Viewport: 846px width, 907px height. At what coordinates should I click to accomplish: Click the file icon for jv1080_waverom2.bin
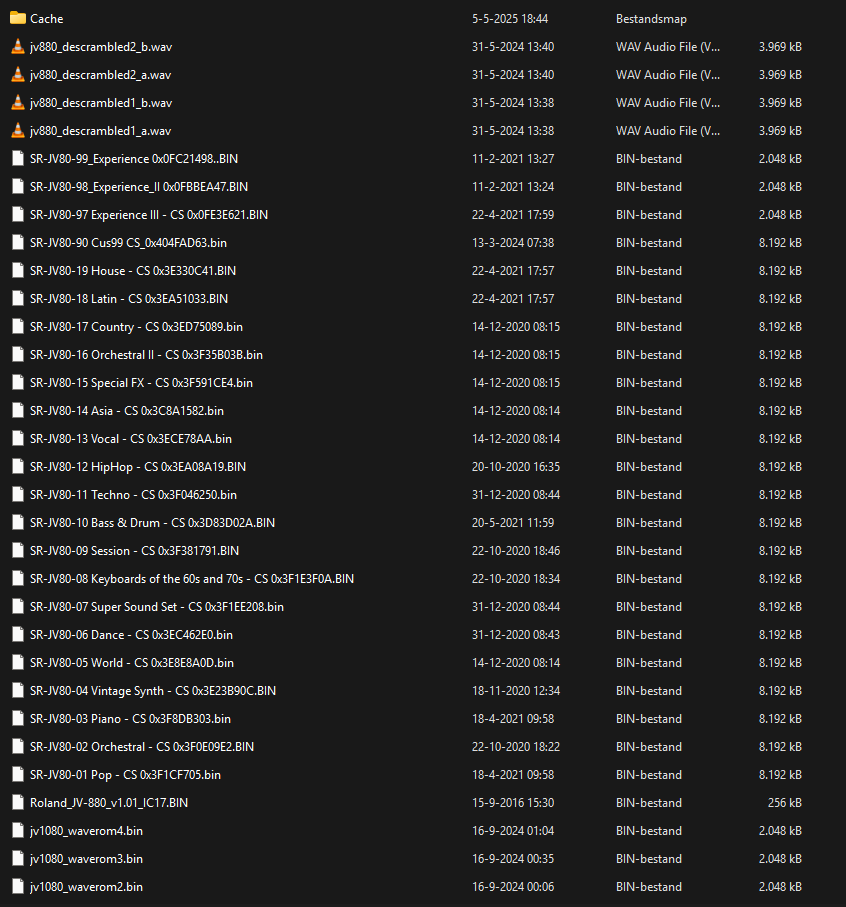18,887
